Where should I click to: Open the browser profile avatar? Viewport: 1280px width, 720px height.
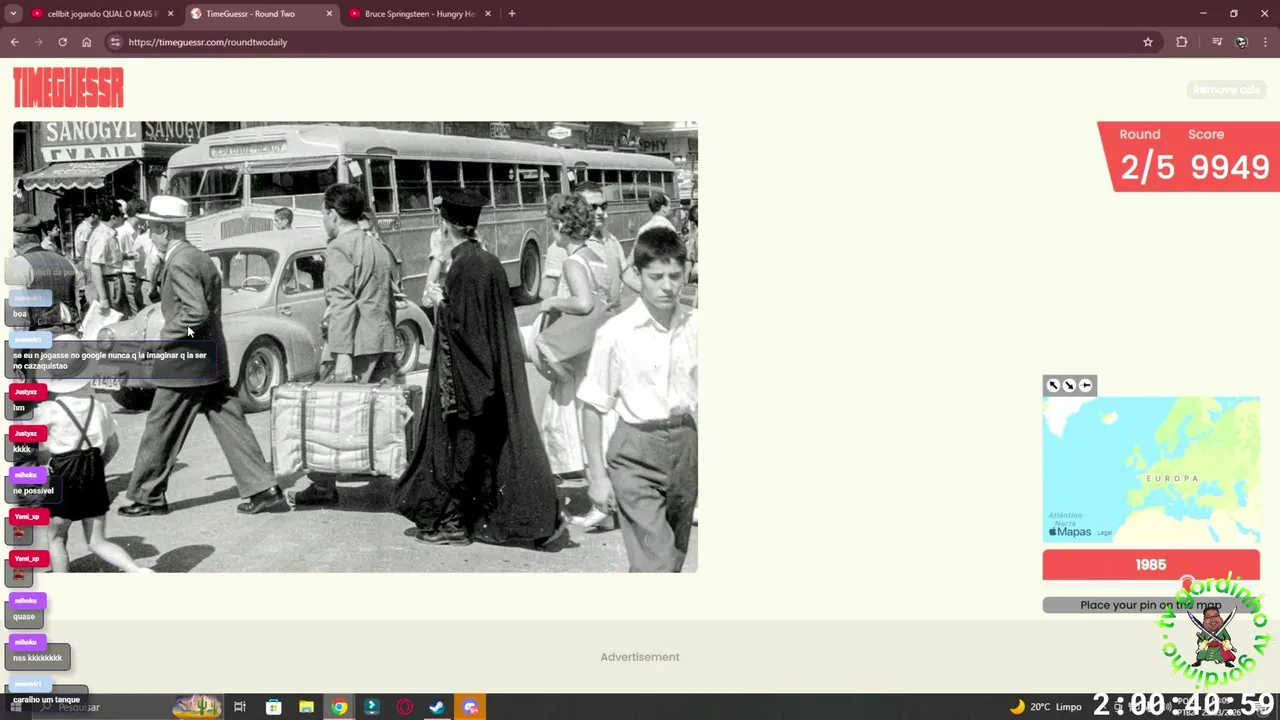coord(1241,42)
